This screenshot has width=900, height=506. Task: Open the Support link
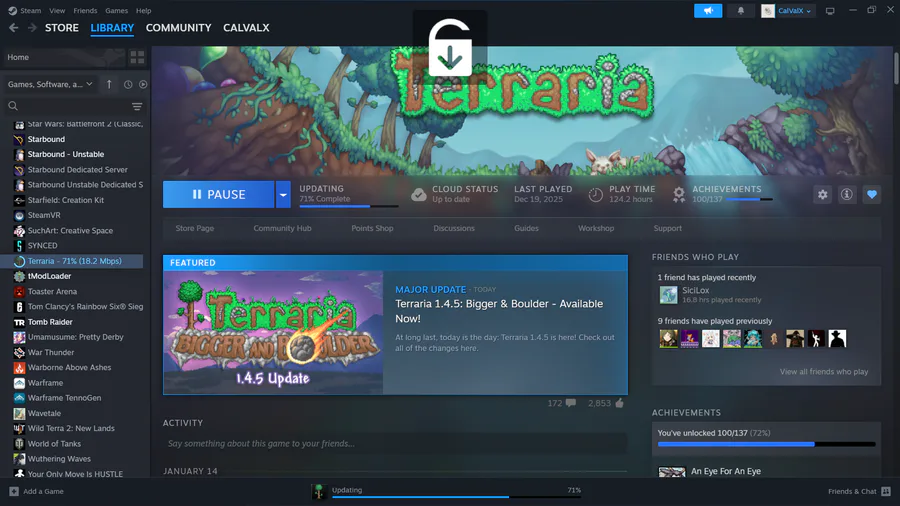(x=668, y=228)
